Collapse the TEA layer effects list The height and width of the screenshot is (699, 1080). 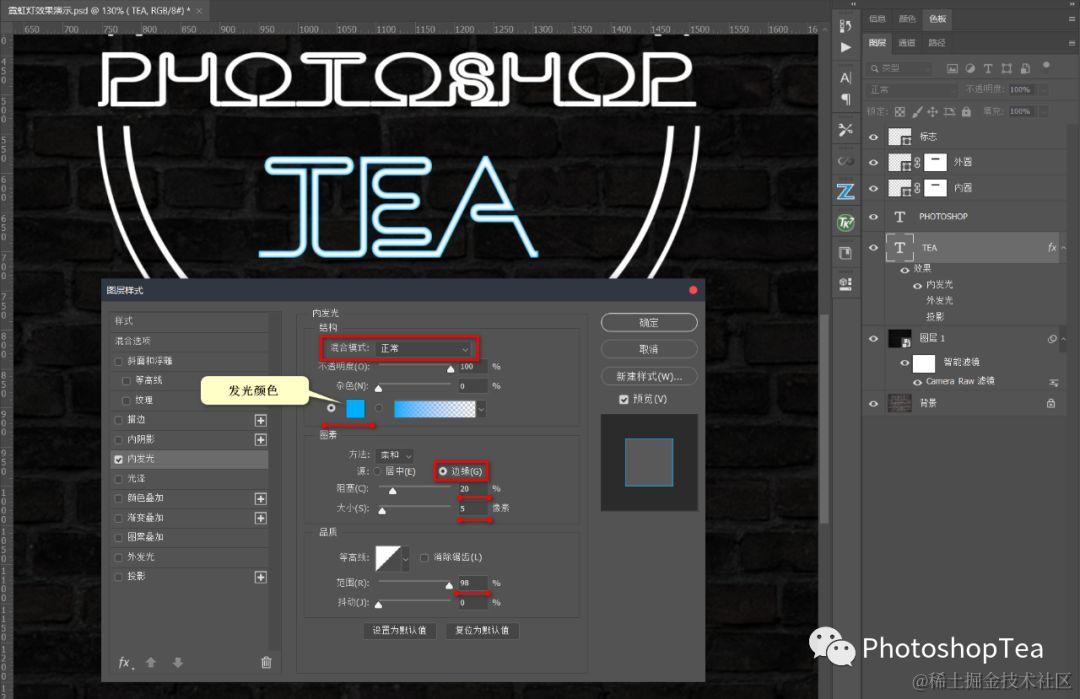pyautogui.click(x=1064, y=248)
